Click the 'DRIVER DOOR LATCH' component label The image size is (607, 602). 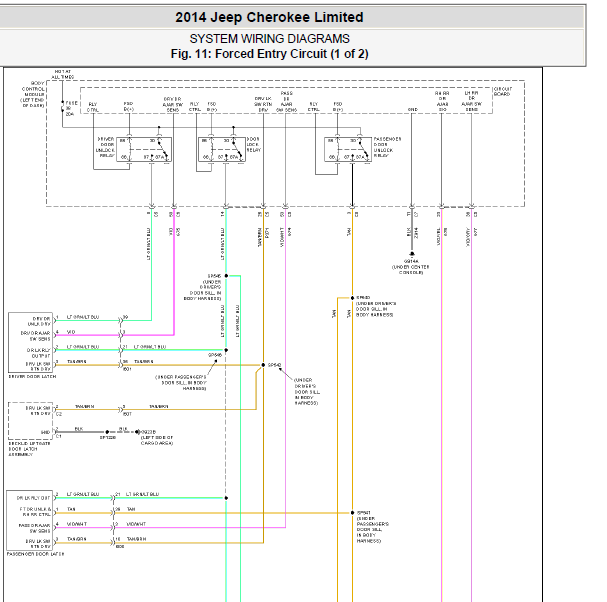(x=32, y=377)
